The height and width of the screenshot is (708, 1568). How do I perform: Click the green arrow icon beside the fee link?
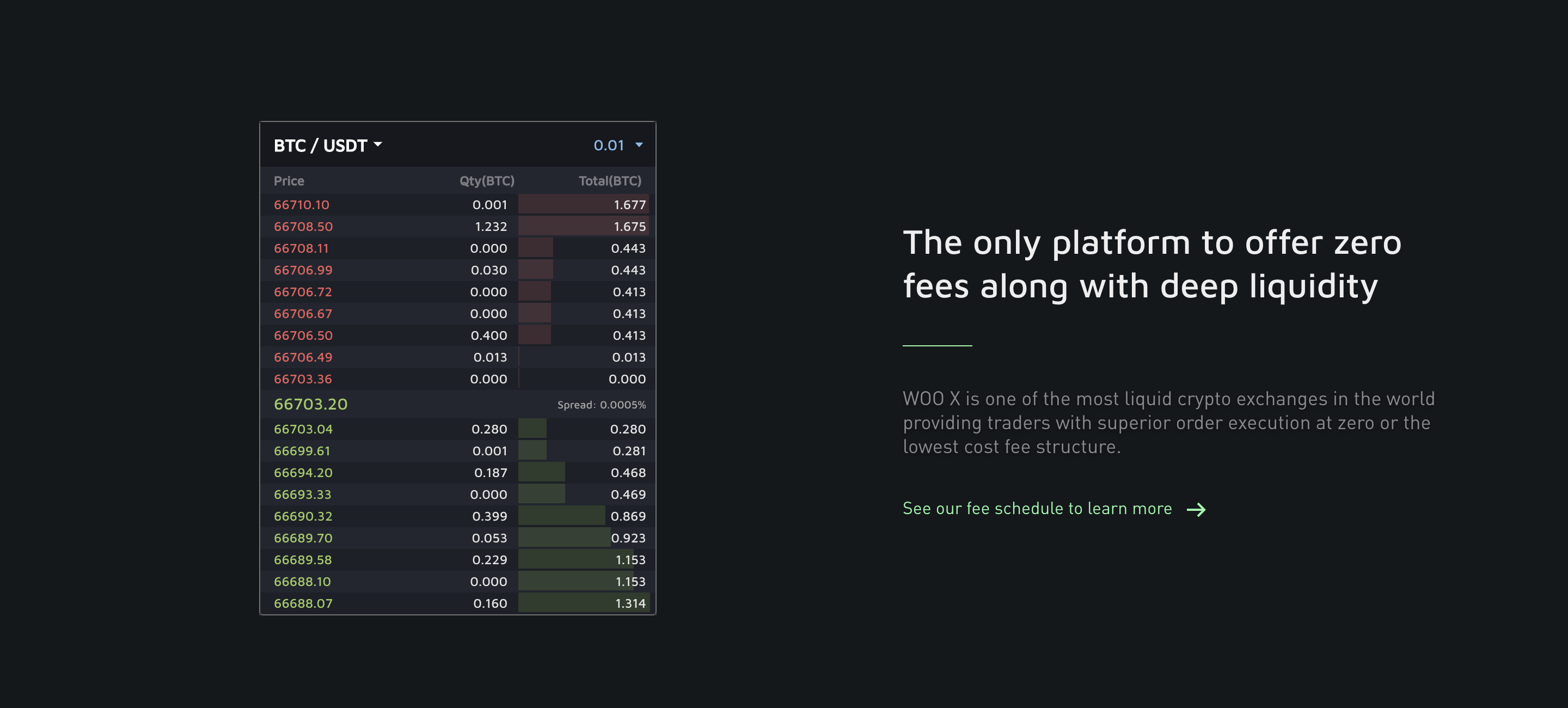tap(1197, 509)
